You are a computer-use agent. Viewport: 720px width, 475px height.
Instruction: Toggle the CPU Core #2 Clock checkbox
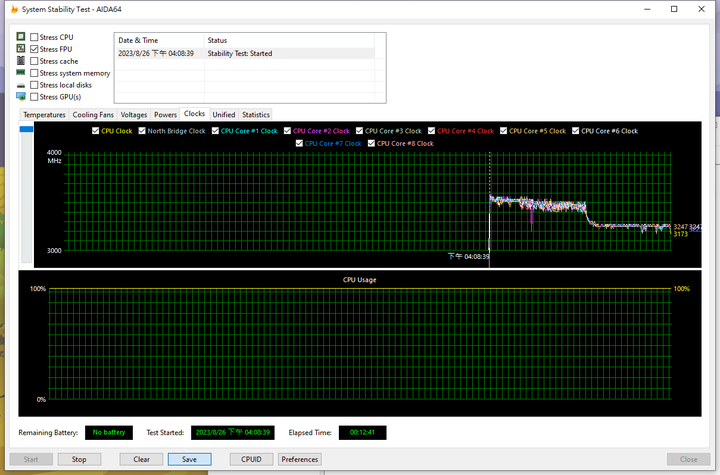pos(287,131)
